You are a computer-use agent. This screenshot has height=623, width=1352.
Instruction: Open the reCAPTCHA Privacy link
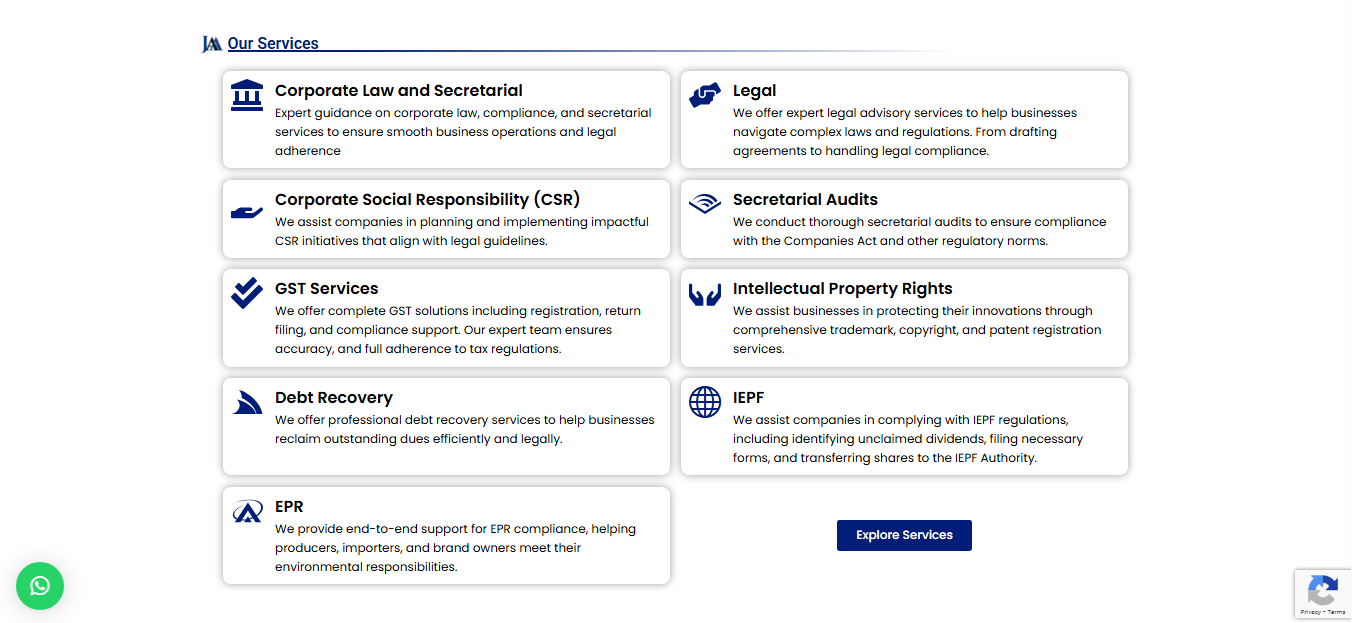point(1310,612)
